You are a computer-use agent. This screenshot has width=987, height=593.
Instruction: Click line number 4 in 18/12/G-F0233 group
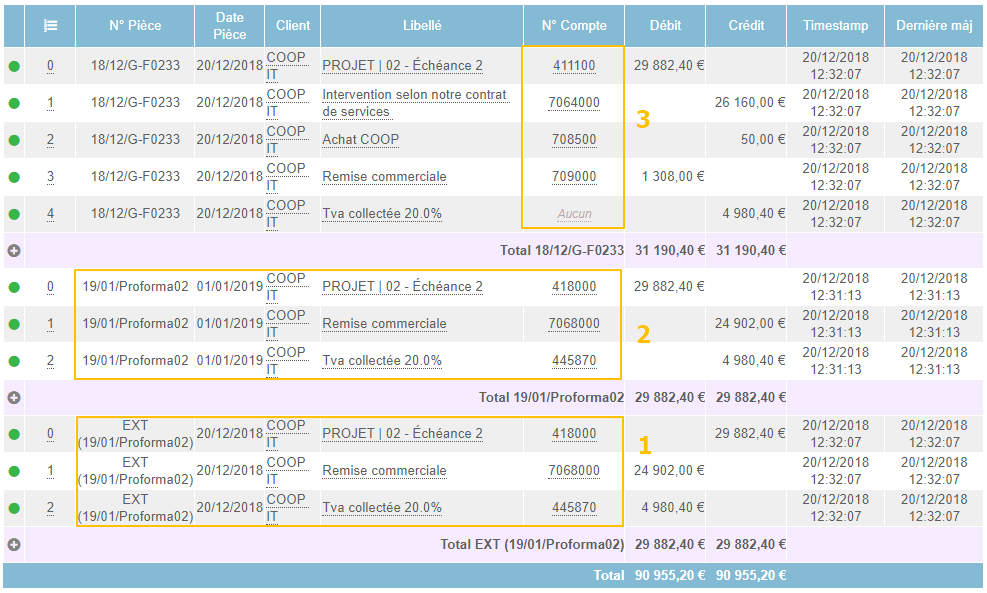click(50, 213)
